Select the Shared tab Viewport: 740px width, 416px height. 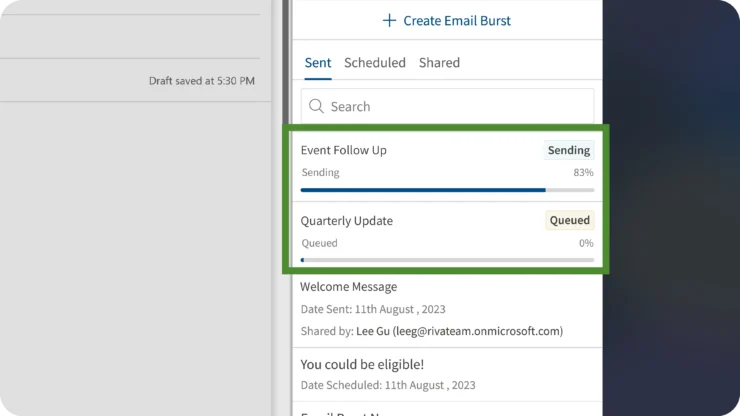point(439,62)
